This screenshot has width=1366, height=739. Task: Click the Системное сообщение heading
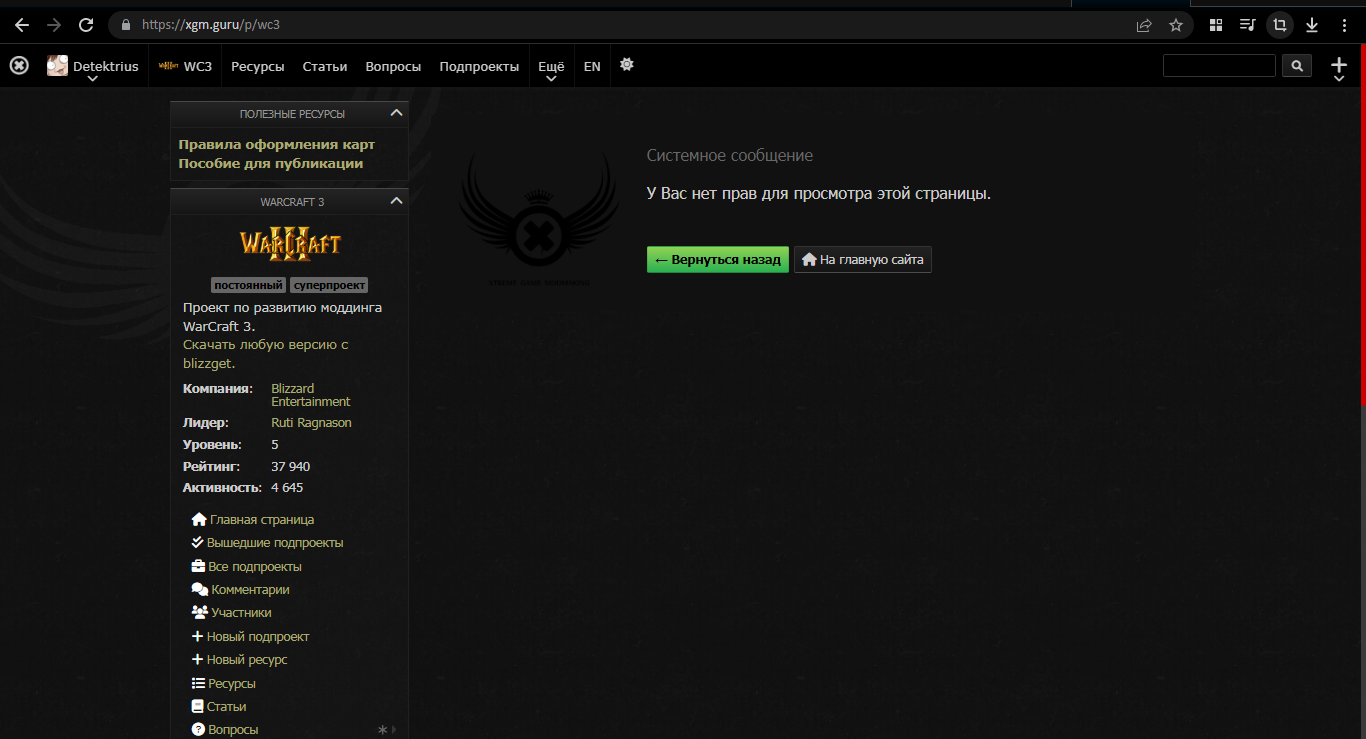click(x=730, y=156)
